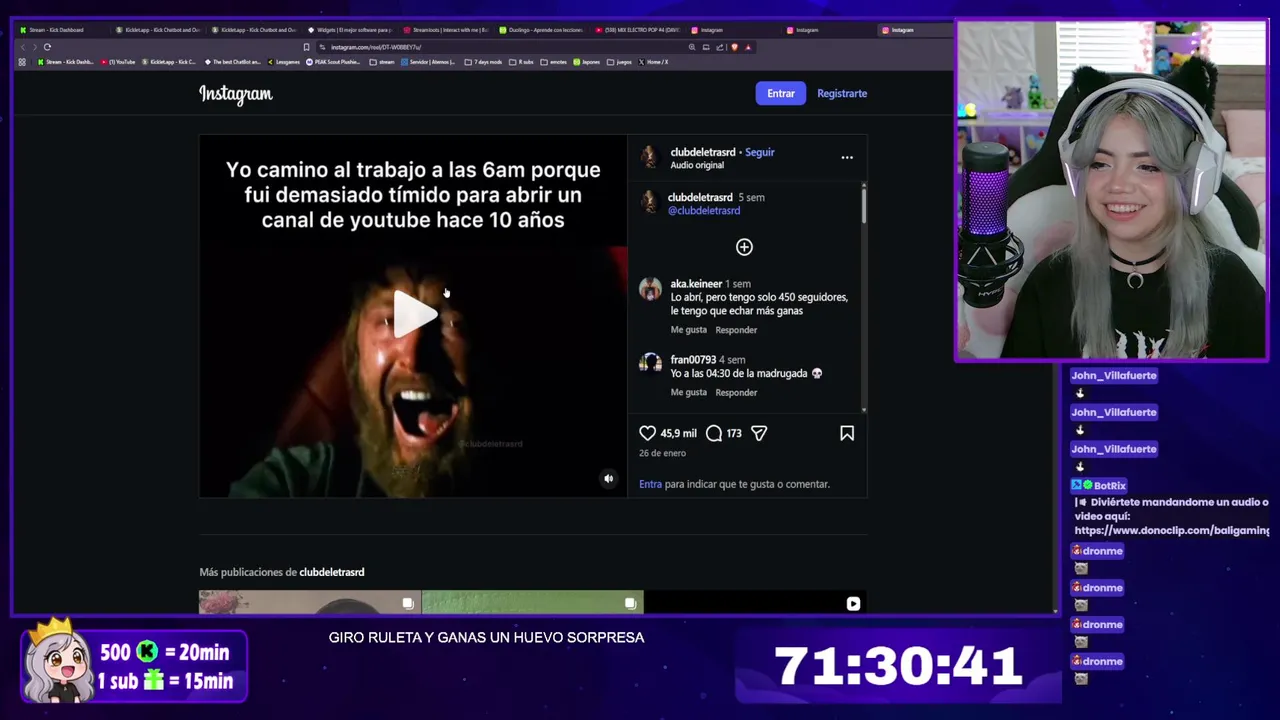Click the like count 45,9 mil

coord(678,433)
